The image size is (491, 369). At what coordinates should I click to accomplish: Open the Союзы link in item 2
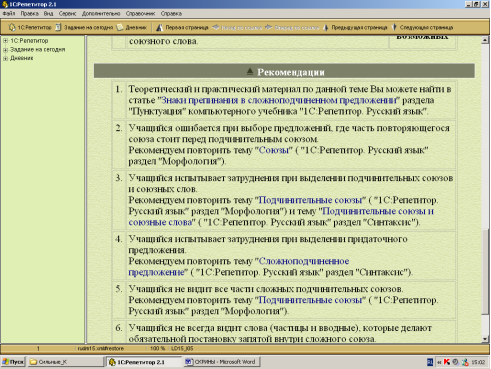pyautogui.click(x=274, y=150)
